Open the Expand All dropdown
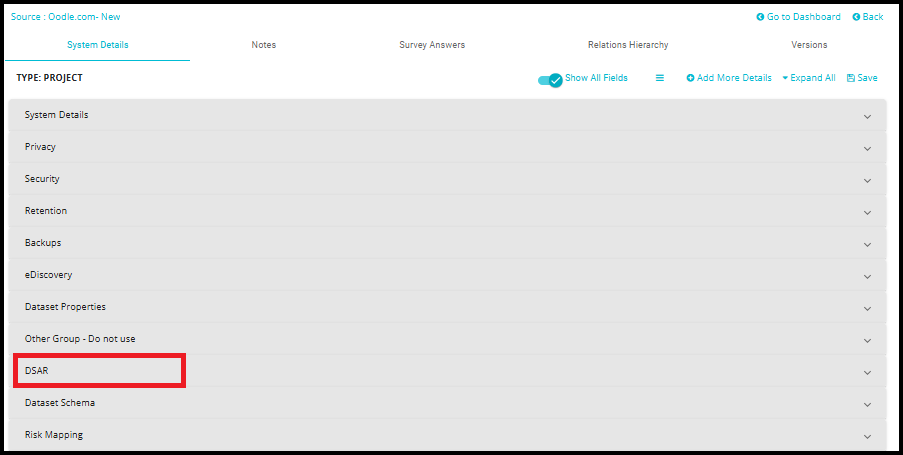The height and width of the screenshot is (455, 903). [808, 78]
